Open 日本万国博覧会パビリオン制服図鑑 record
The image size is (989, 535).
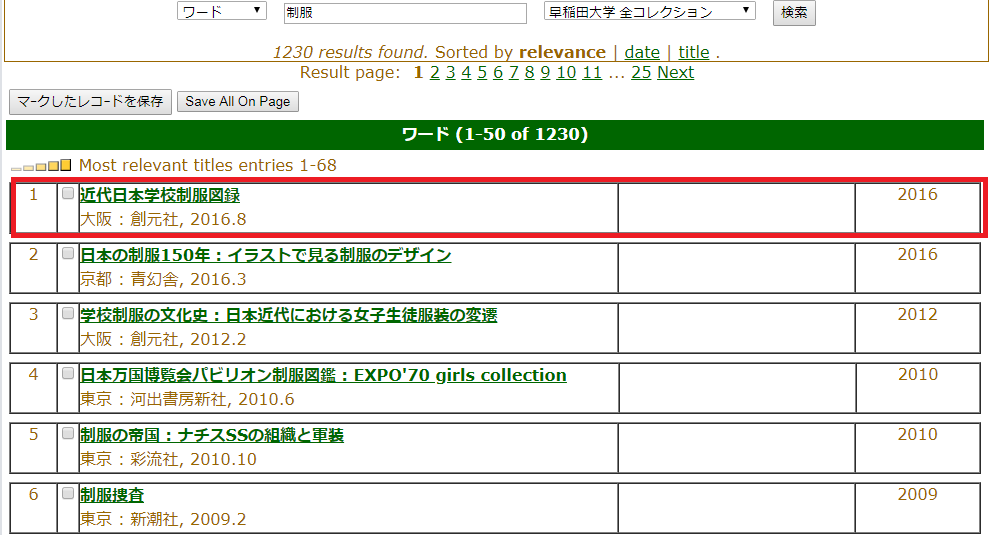click(x=323, y=375)
